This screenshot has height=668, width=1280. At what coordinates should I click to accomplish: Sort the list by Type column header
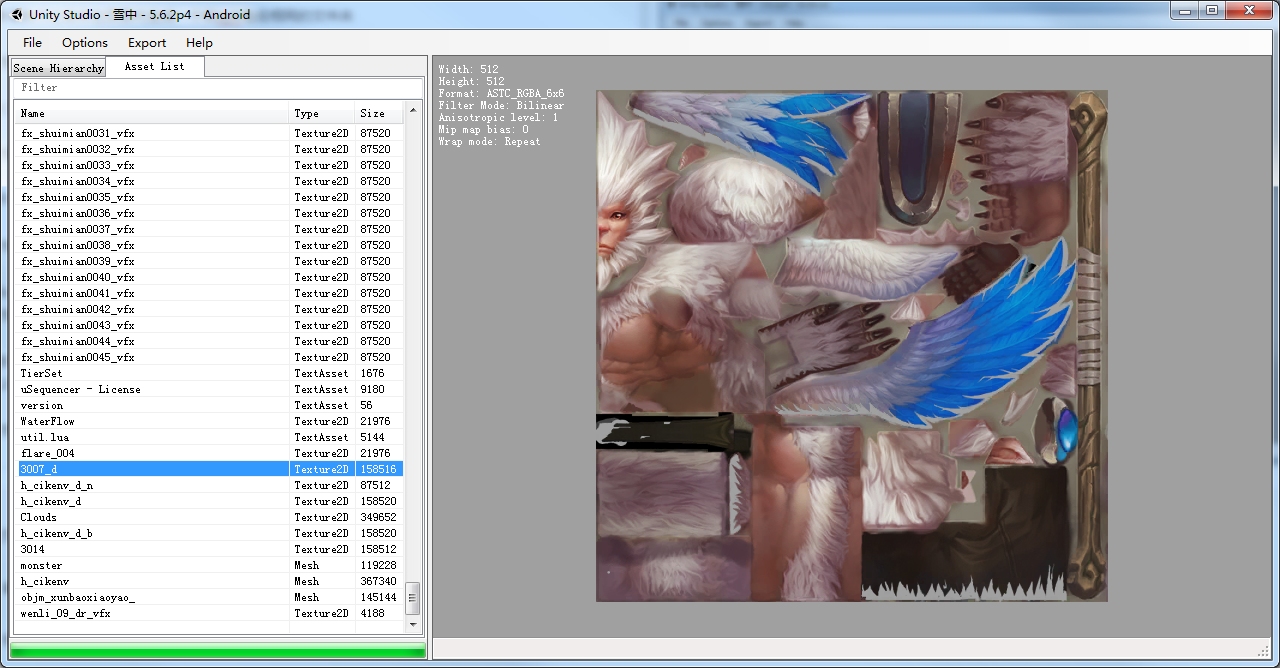click(x=322, y=113)
